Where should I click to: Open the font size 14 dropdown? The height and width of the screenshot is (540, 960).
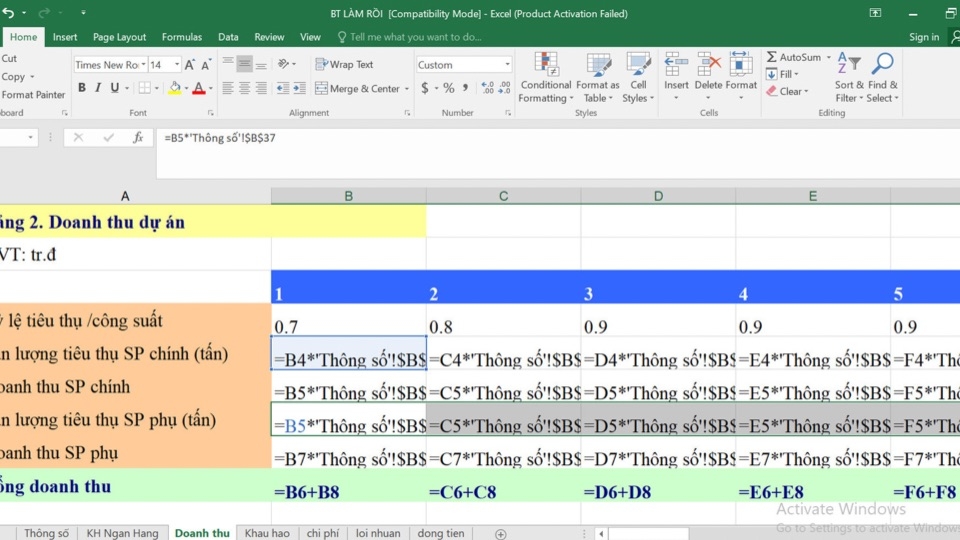(x=178, y=65)
